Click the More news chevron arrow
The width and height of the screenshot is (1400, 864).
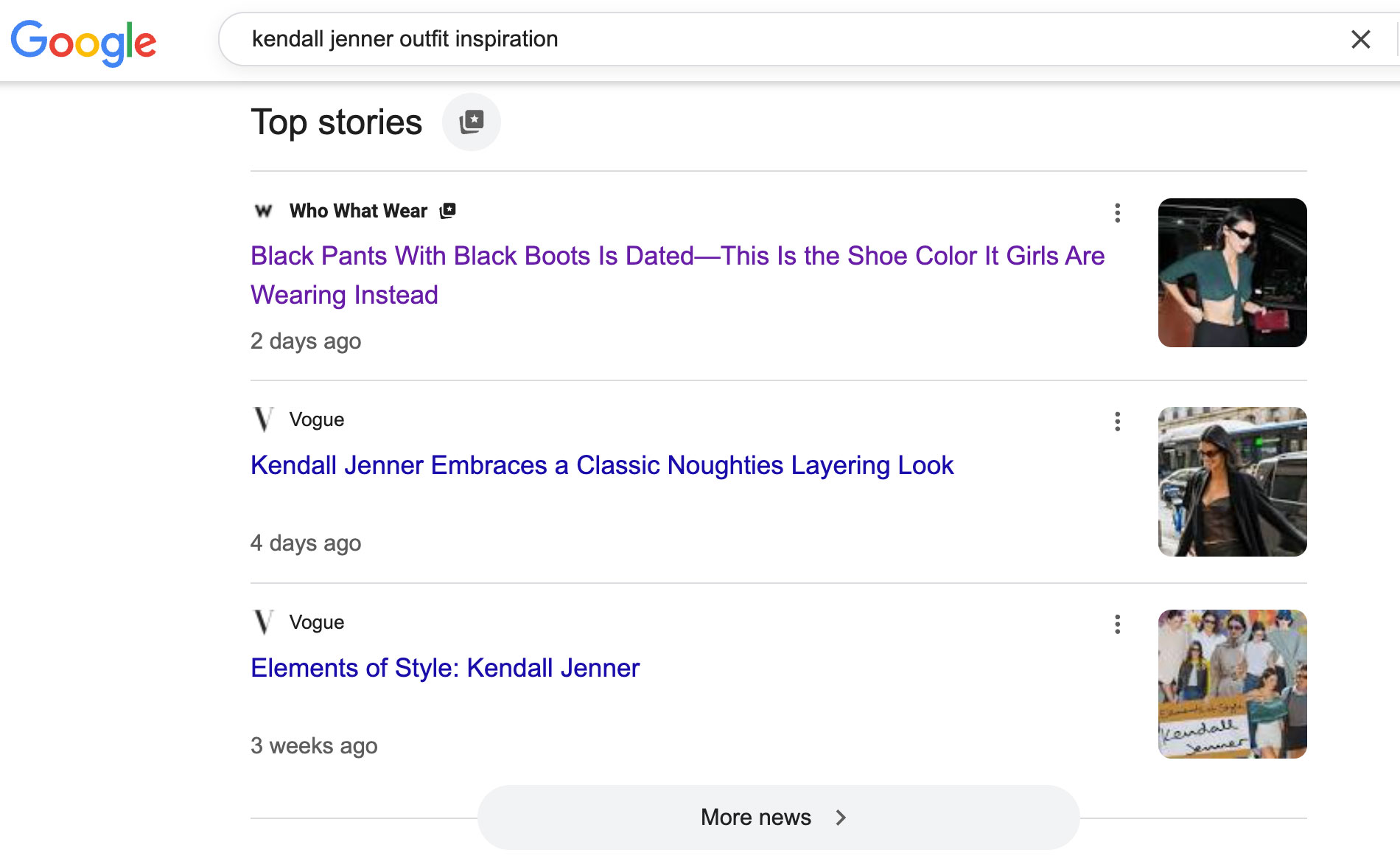[x=841, y=817]
